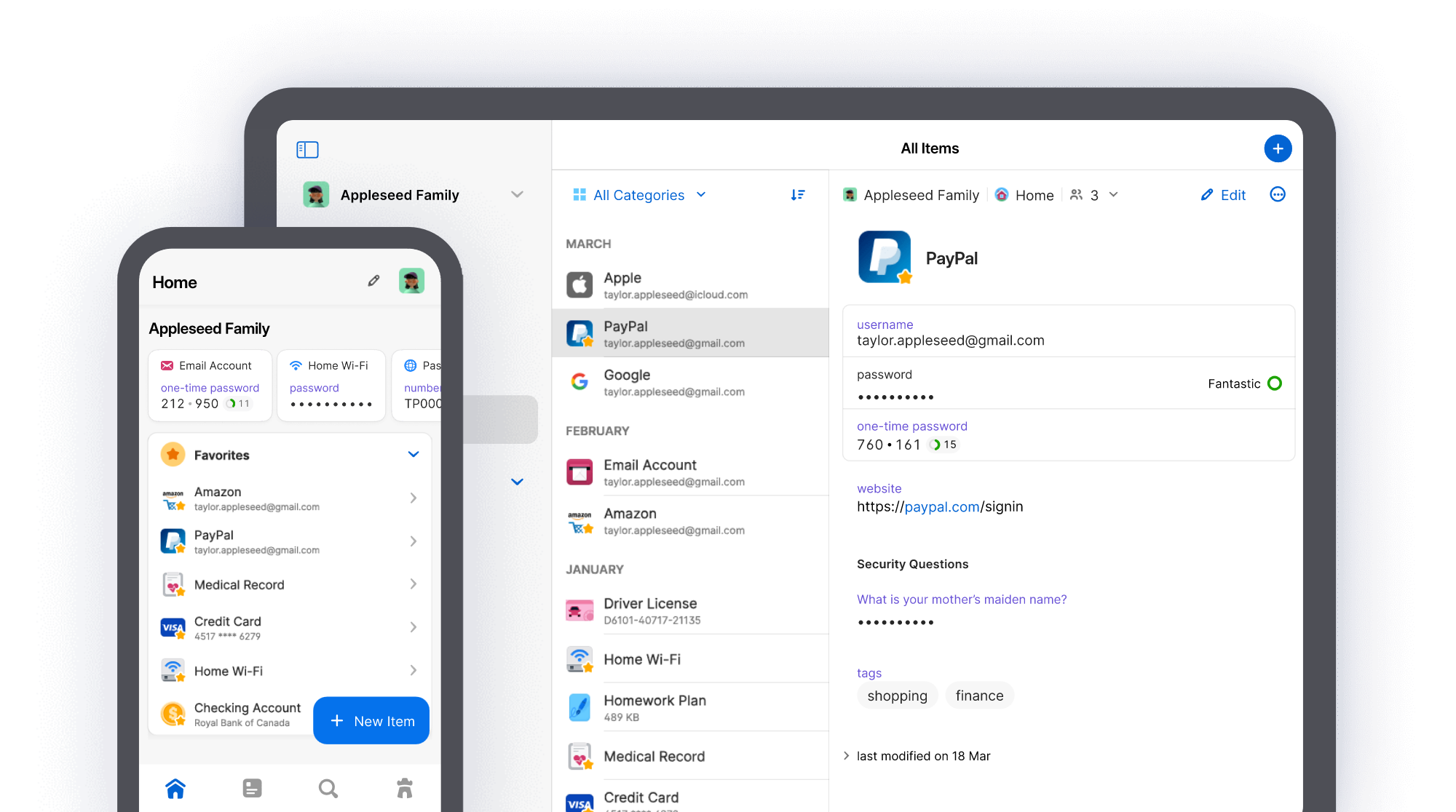Viewport: 1456px width, 812px height.
Task: Collapse the Favorites section chevron
Action: [x=414, y=455]
